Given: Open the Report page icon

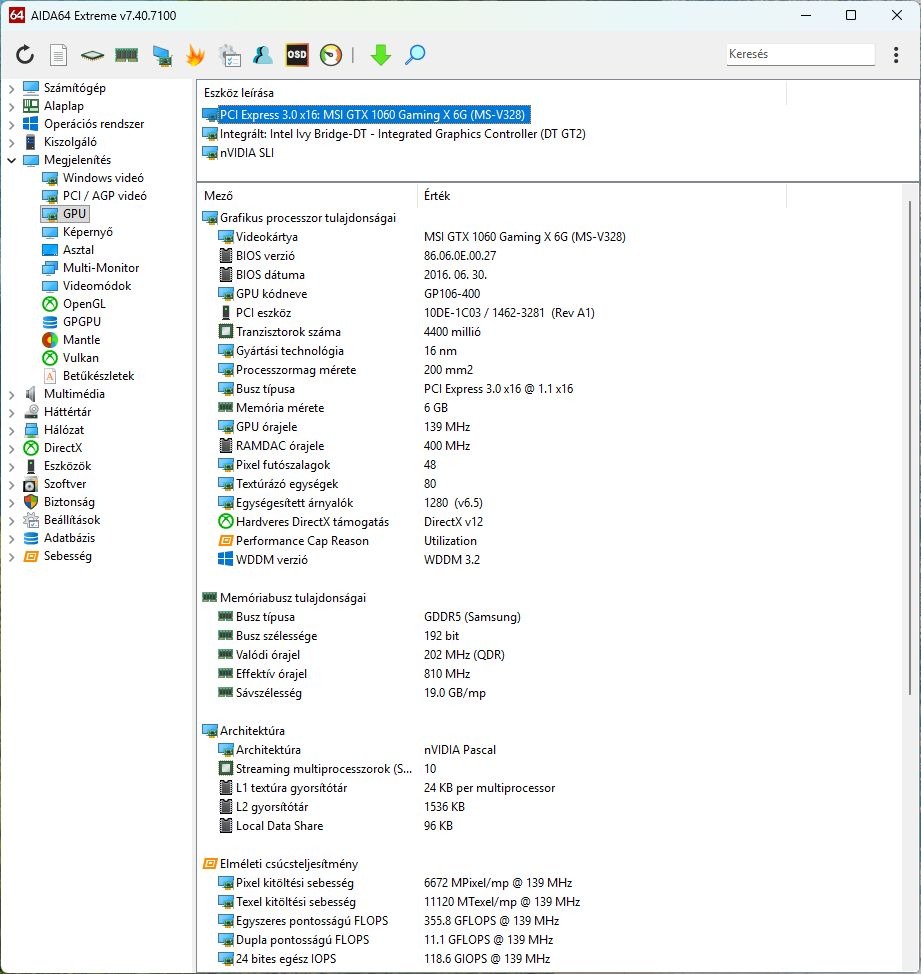Looking at the screenshot, I should [x=58, y=55].
